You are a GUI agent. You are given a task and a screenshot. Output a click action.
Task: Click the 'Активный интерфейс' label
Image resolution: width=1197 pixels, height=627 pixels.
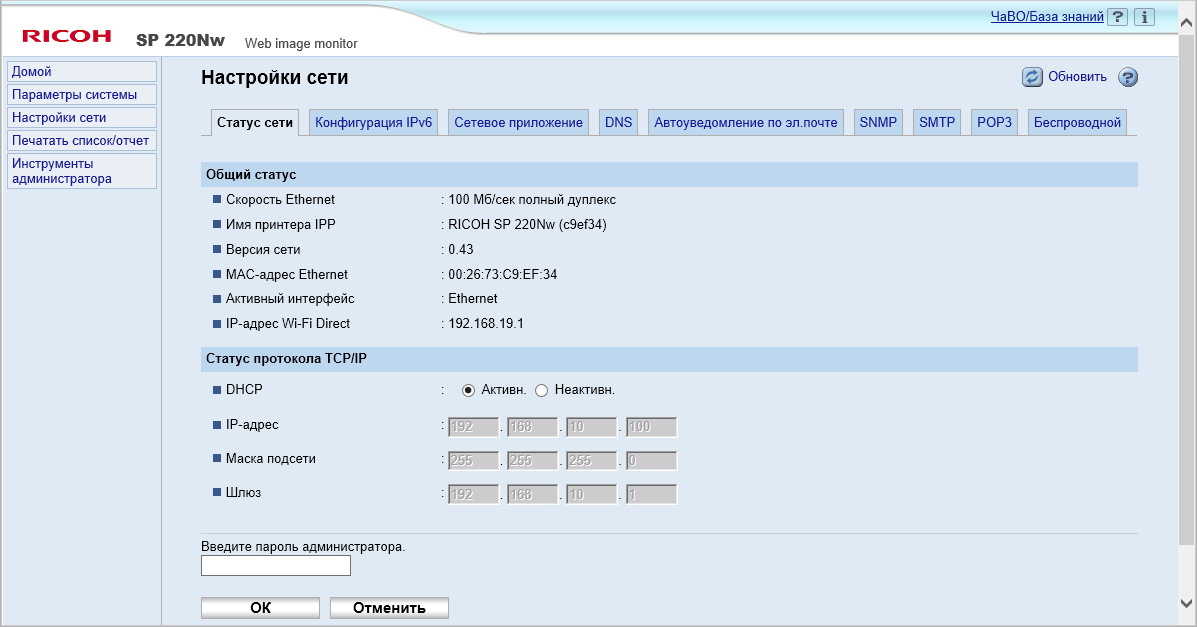click(290, 299)
